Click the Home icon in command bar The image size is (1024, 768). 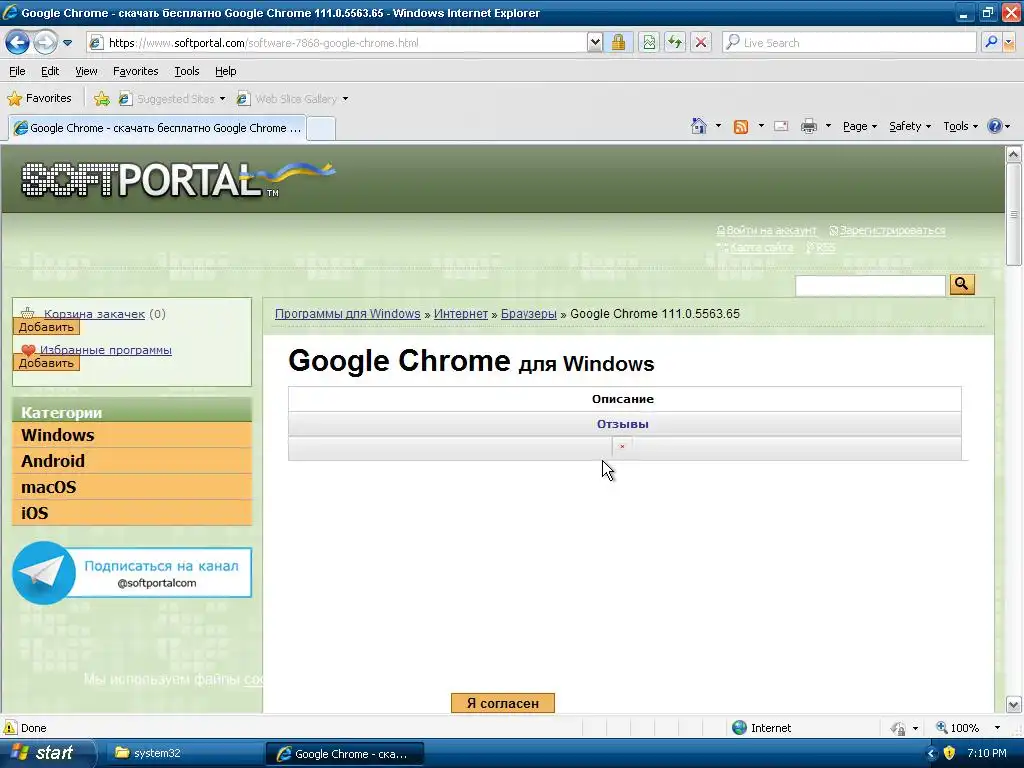[x=699, y=126]
